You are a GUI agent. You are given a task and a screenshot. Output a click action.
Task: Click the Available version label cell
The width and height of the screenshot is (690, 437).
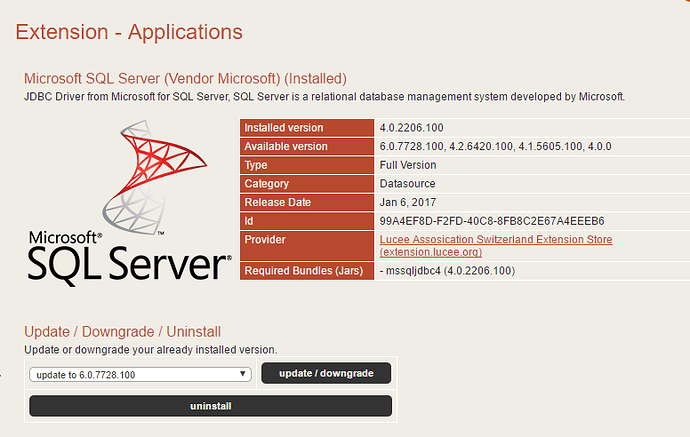(307, 146)
